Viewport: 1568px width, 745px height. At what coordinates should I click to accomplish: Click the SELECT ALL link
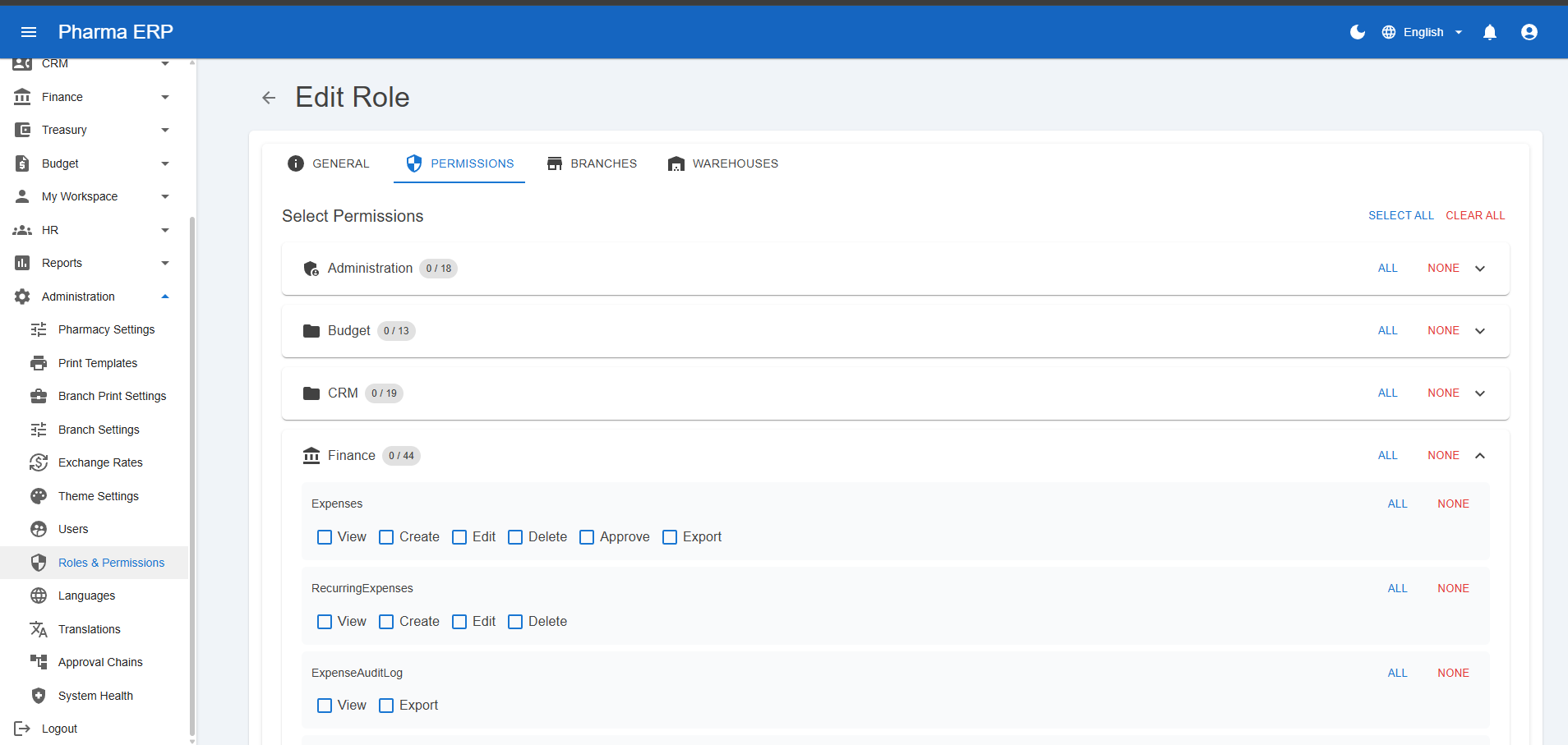pos(1400,215)
